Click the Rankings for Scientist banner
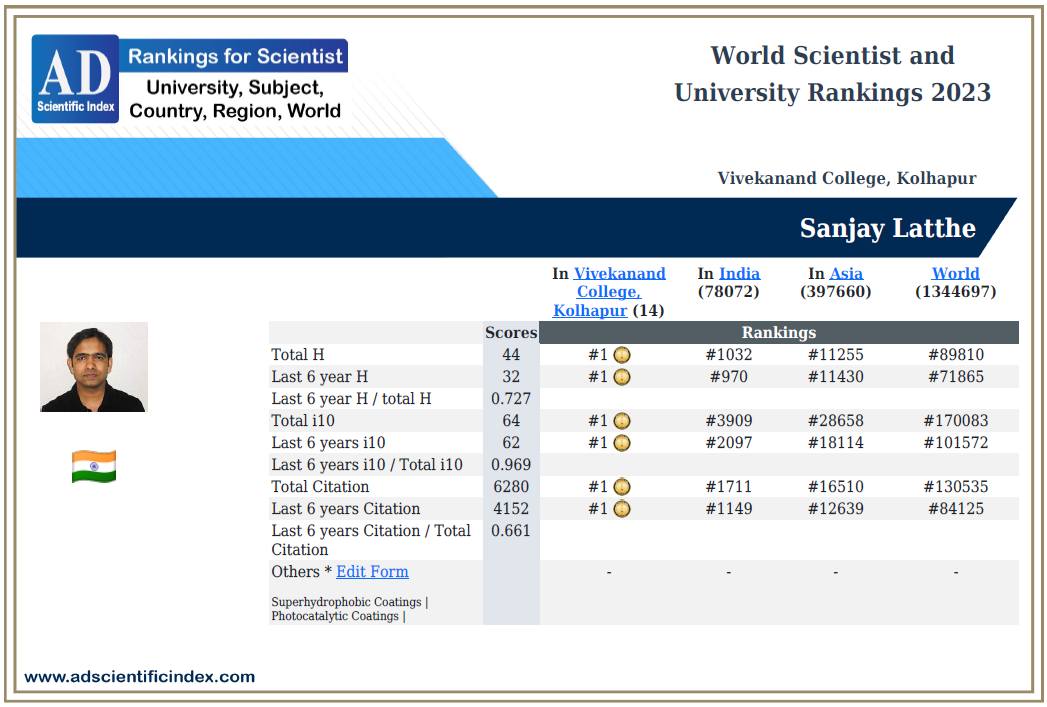This screenshot has height=707, width=1047. coord(234,56)
